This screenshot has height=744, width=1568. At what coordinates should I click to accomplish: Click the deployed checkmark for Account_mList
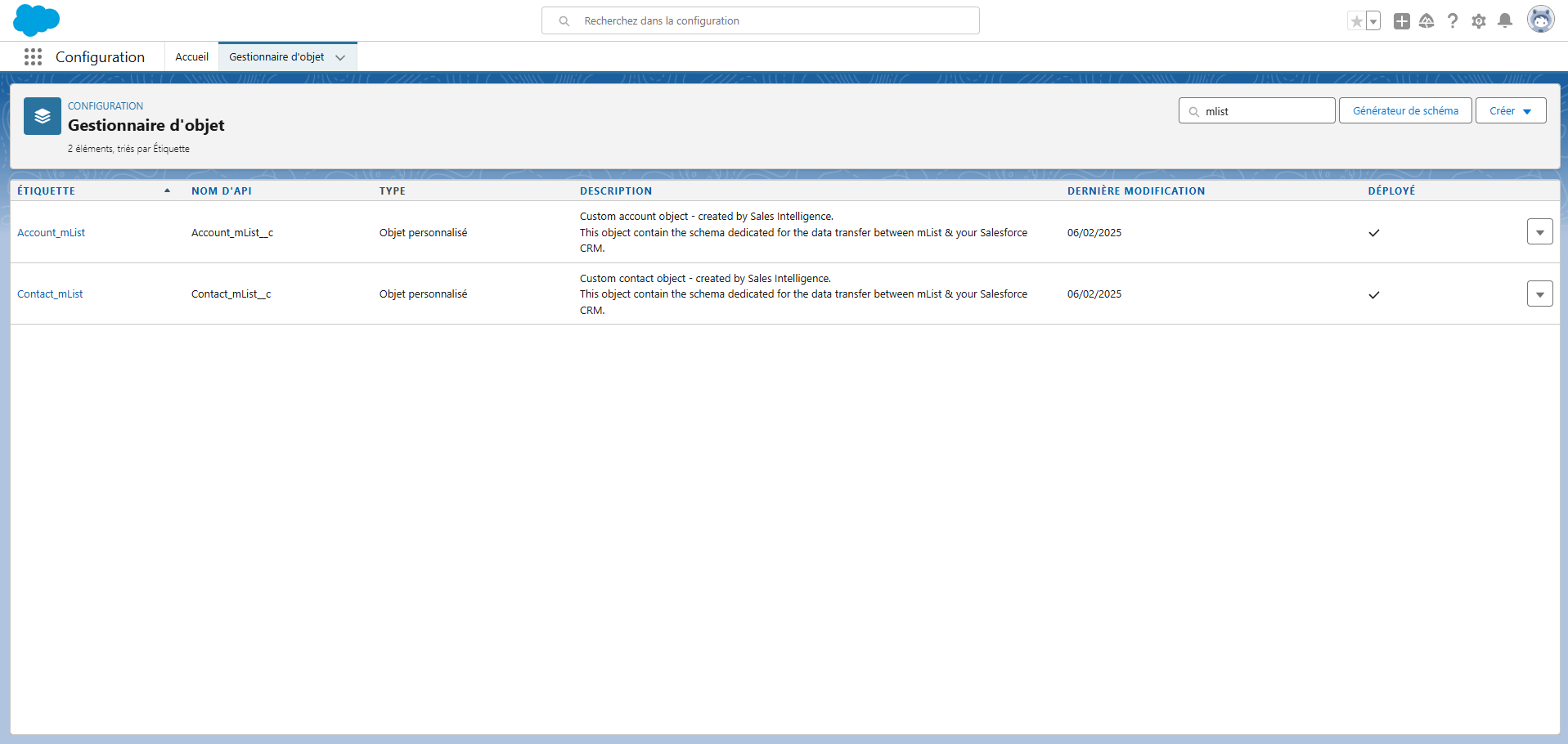click(x=1374, y=233)
